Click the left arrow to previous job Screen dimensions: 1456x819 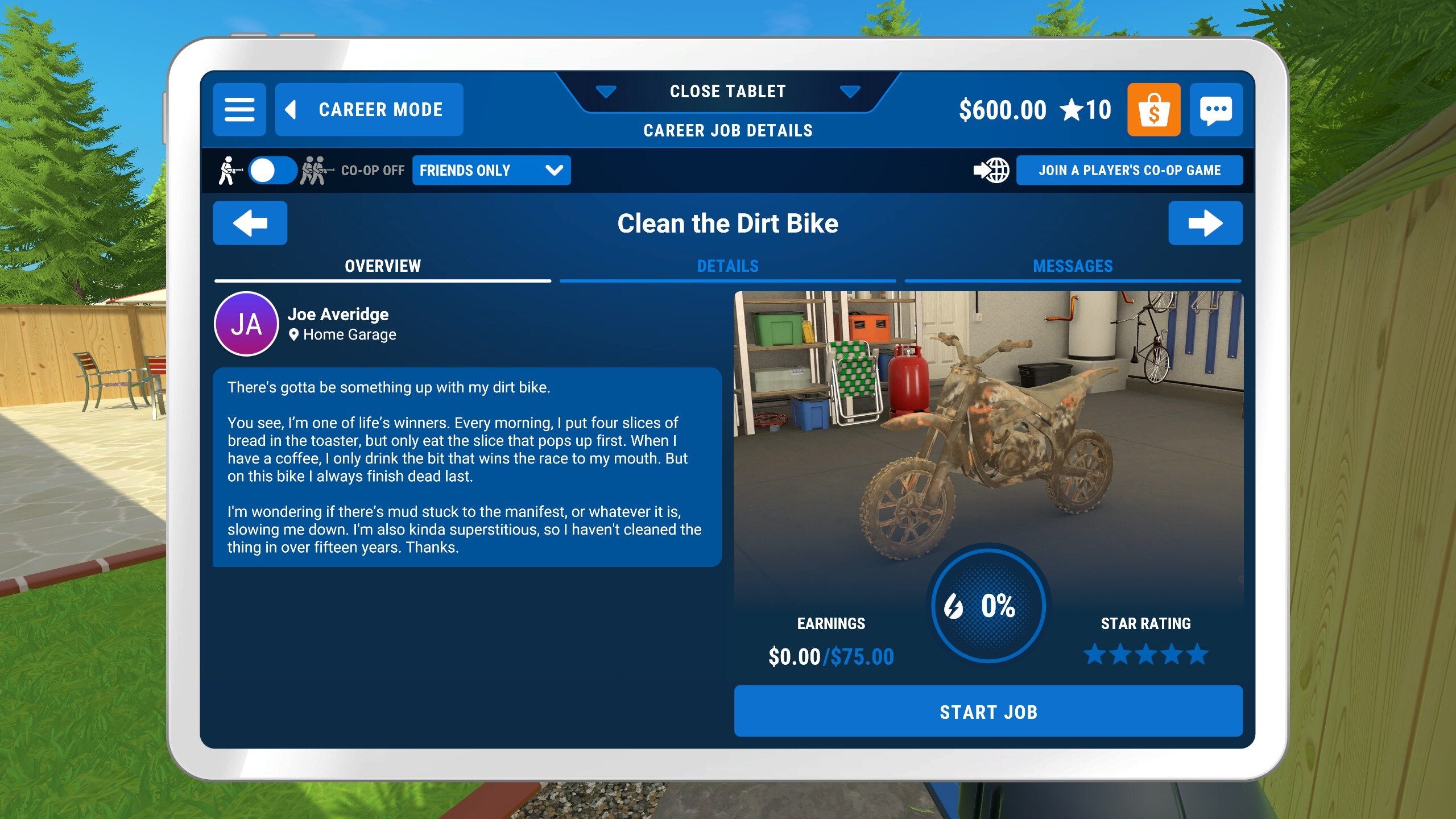pos(250,222)
